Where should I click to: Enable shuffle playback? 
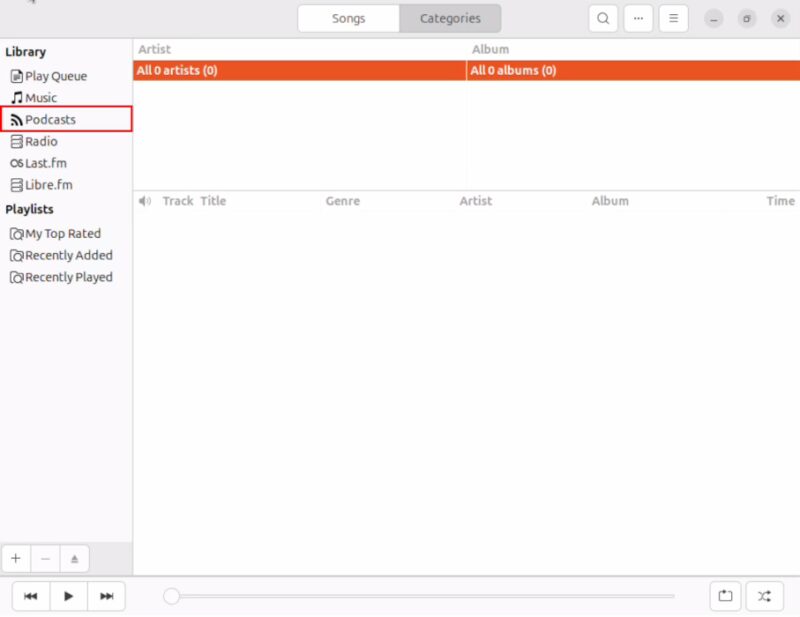(764, 596)
